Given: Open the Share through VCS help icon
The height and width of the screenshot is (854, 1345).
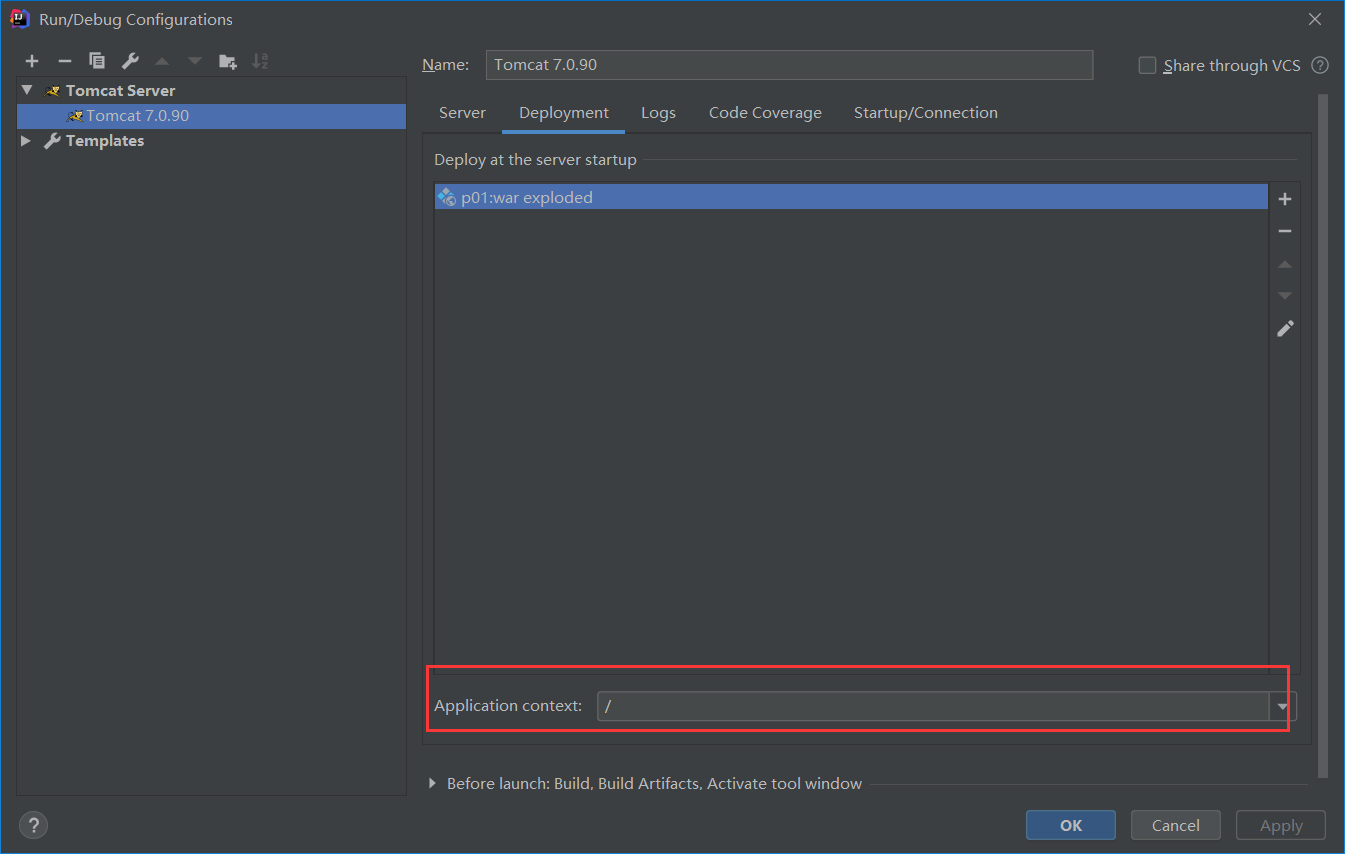Looking at the screenshot, I should click(1320, 65).
